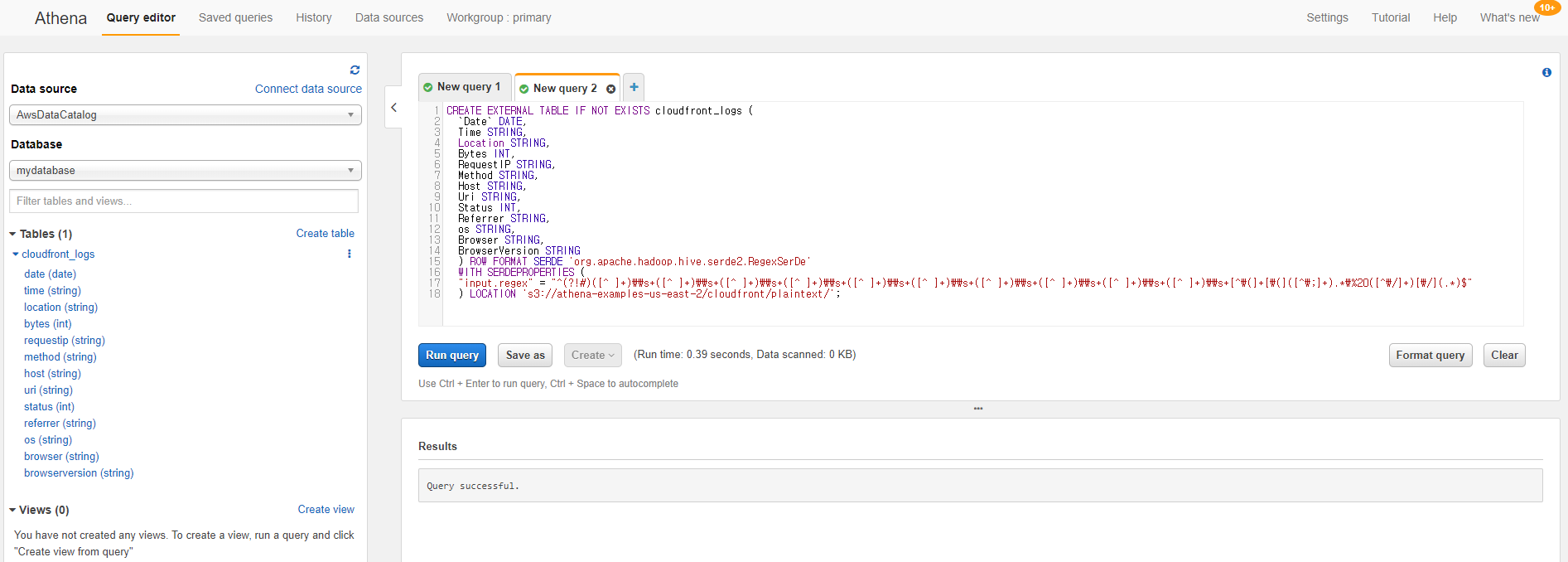Image resolution: width=1568 pixels, height=562 pixels.
Task: Select the time (string) column
Action: point(52,291)
